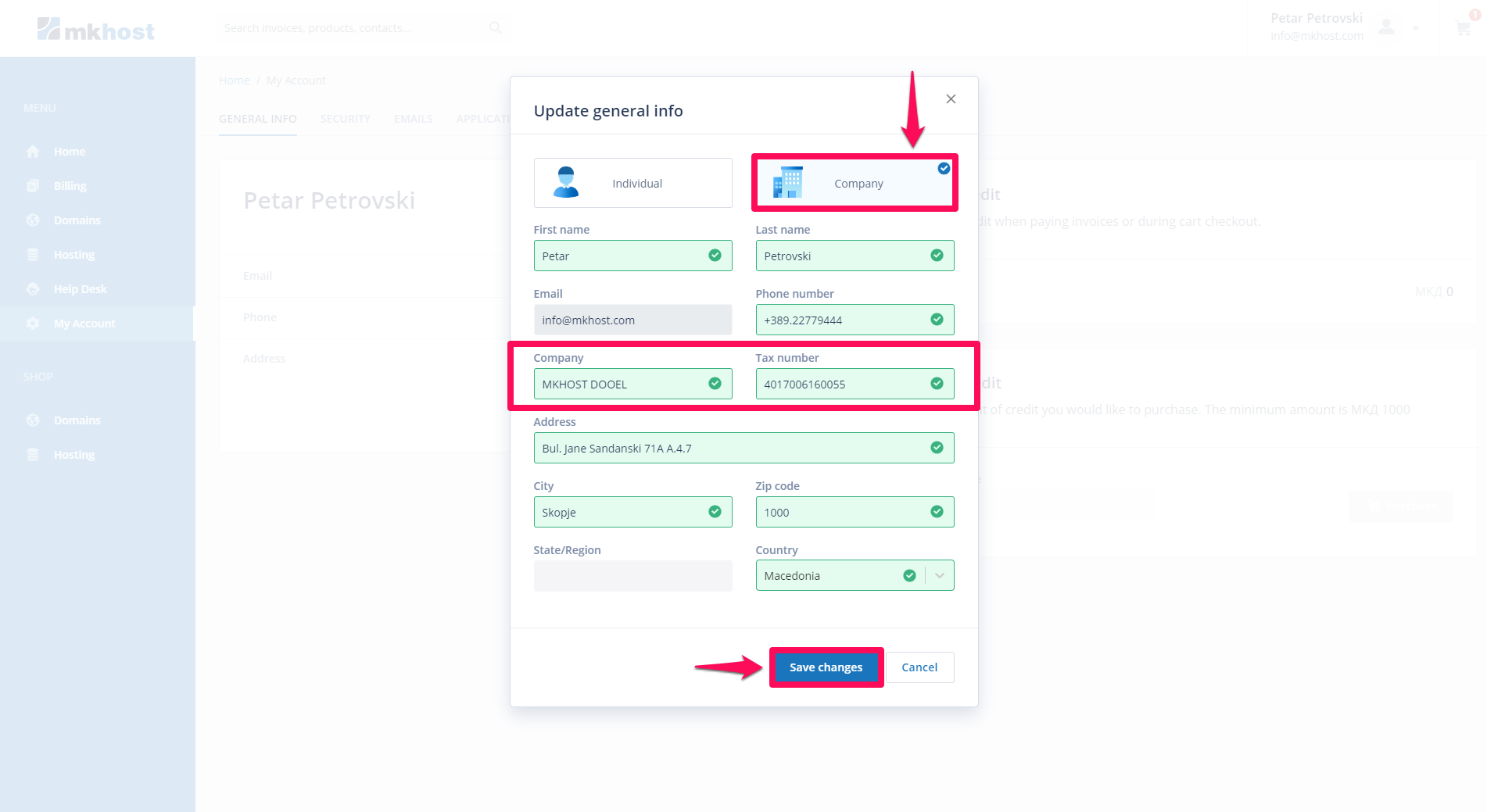Click the Help Desk sidebar icon
1487x812 pixels.
33,289
